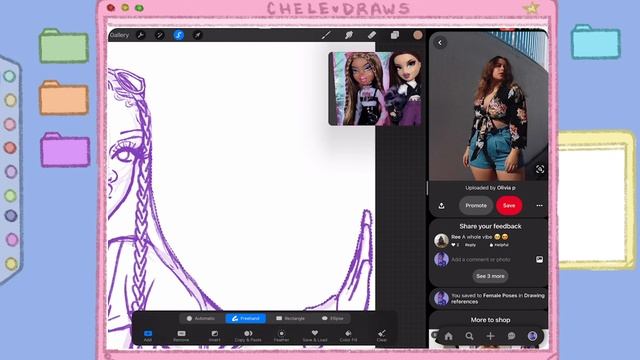Open Pinterest profile avatar tab
Screen dimensions: 640x360
click(x=532, y=336)
